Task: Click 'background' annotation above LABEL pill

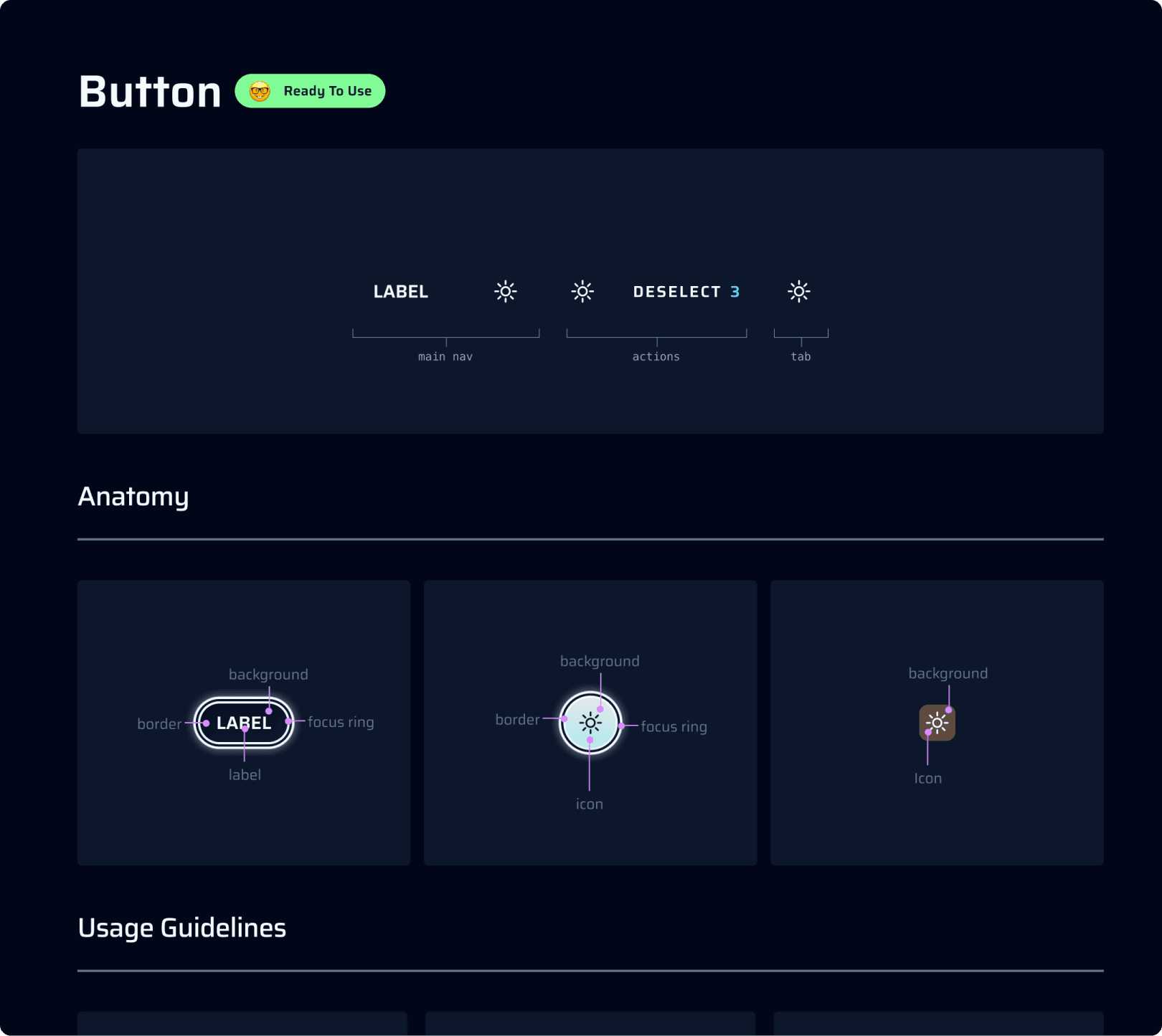Action: (x=268, y=675)
